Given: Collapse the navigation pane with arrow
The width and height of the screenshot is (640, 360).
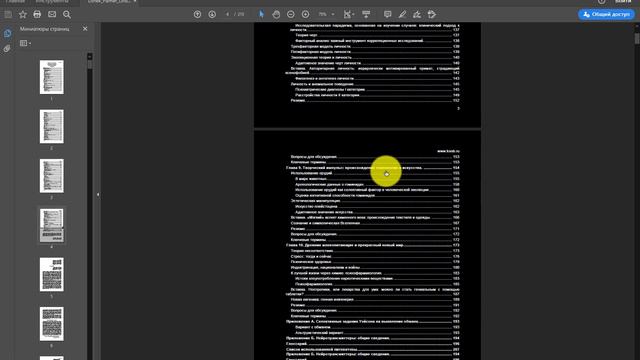Looking at the screenshot, I should (x=98, y=195).
